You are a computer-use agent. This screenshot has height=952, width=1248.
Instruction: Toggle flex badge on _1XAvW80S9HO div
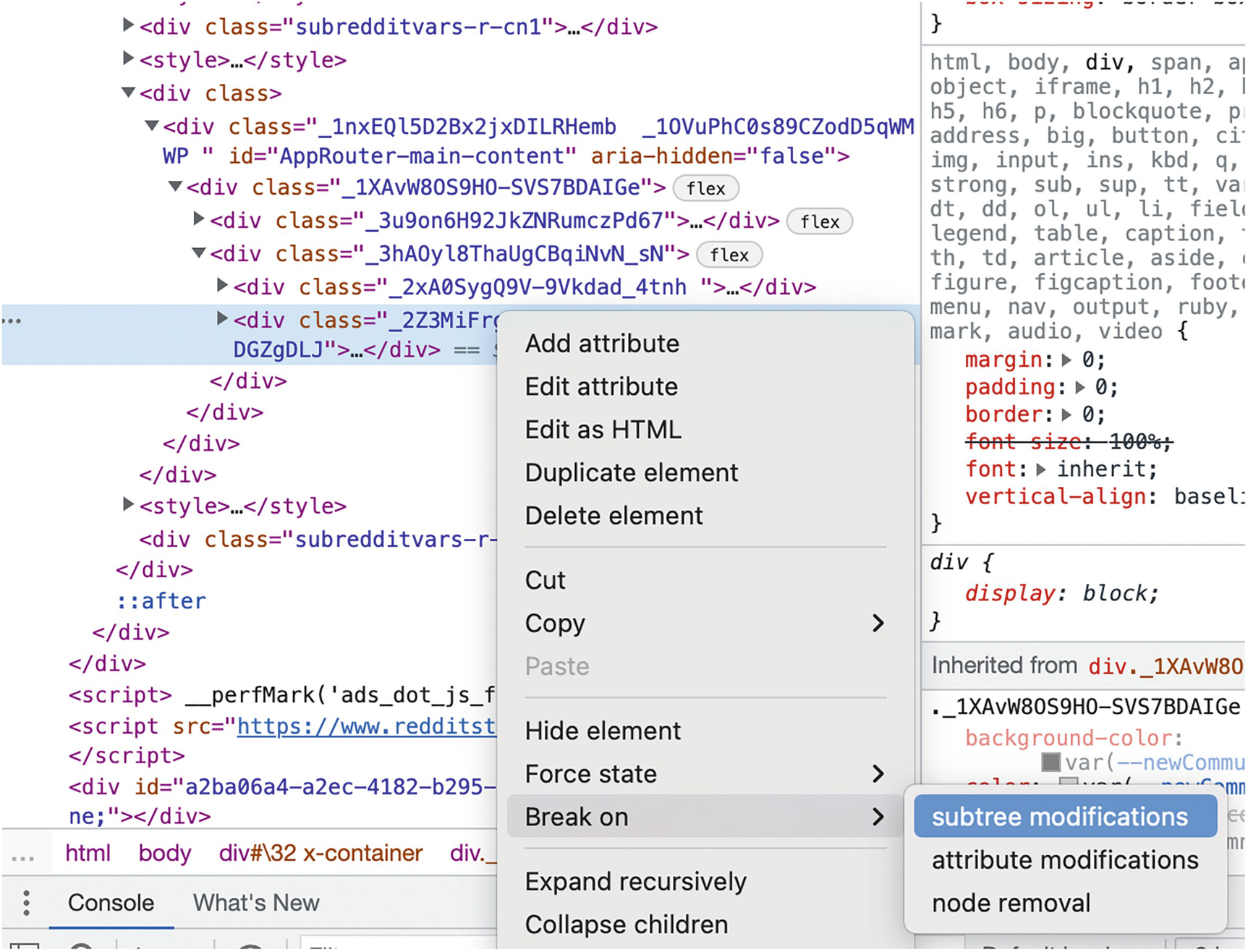pyautogui.click(x=705, y=189)
